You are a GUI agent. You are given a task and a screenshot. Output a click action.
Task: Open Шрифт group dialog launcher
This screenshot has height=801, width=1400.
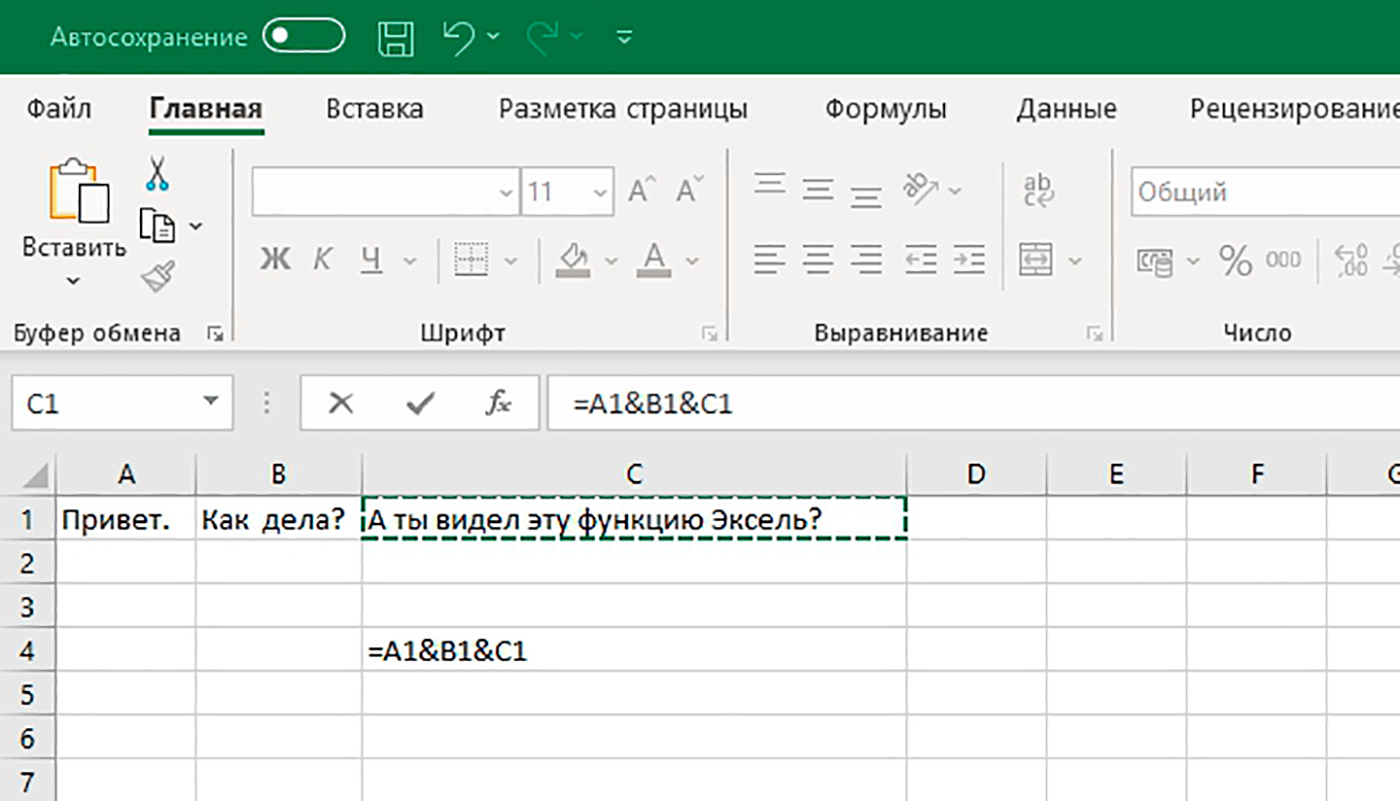tap(709, 333)
